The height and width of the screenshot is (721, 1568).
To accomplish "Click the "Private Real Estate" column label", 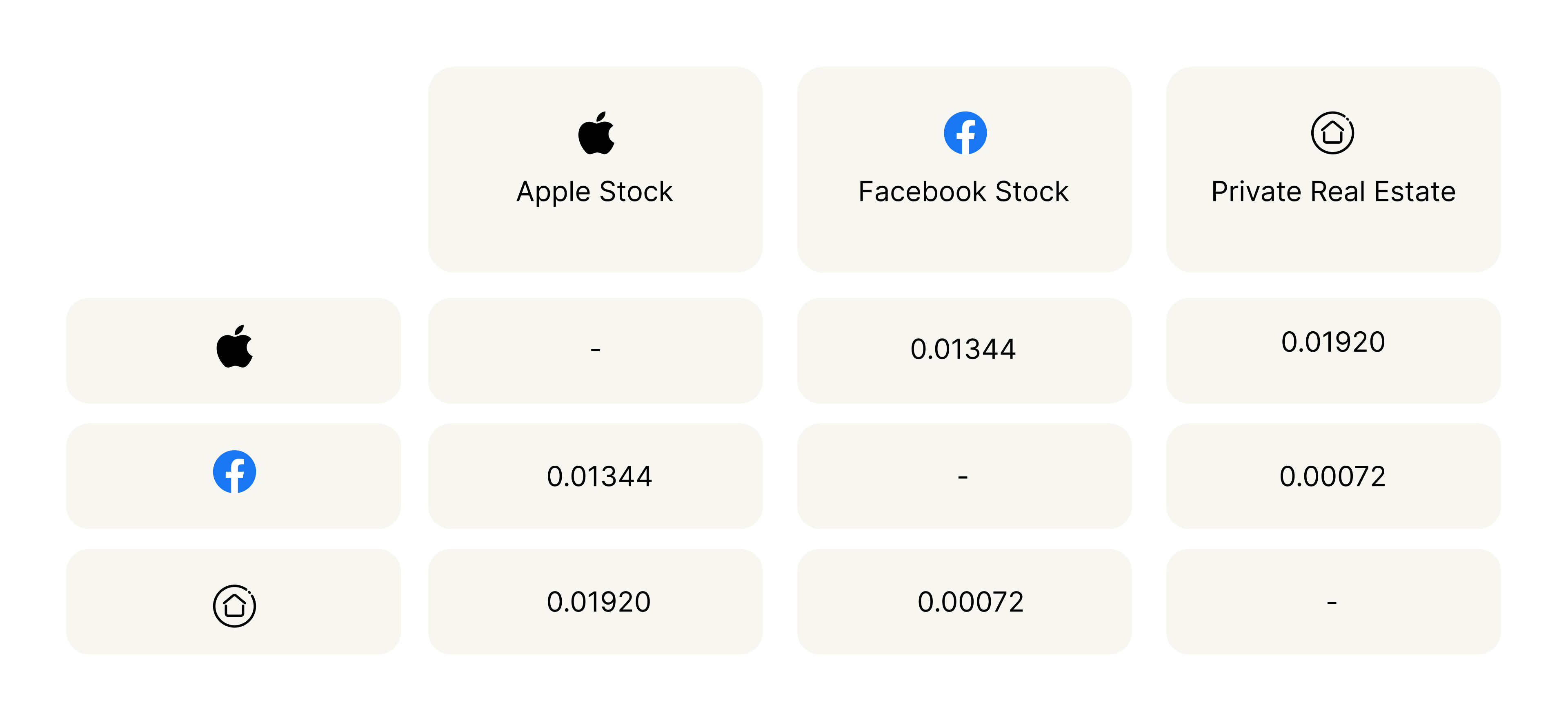I will tap(1333, 192).
